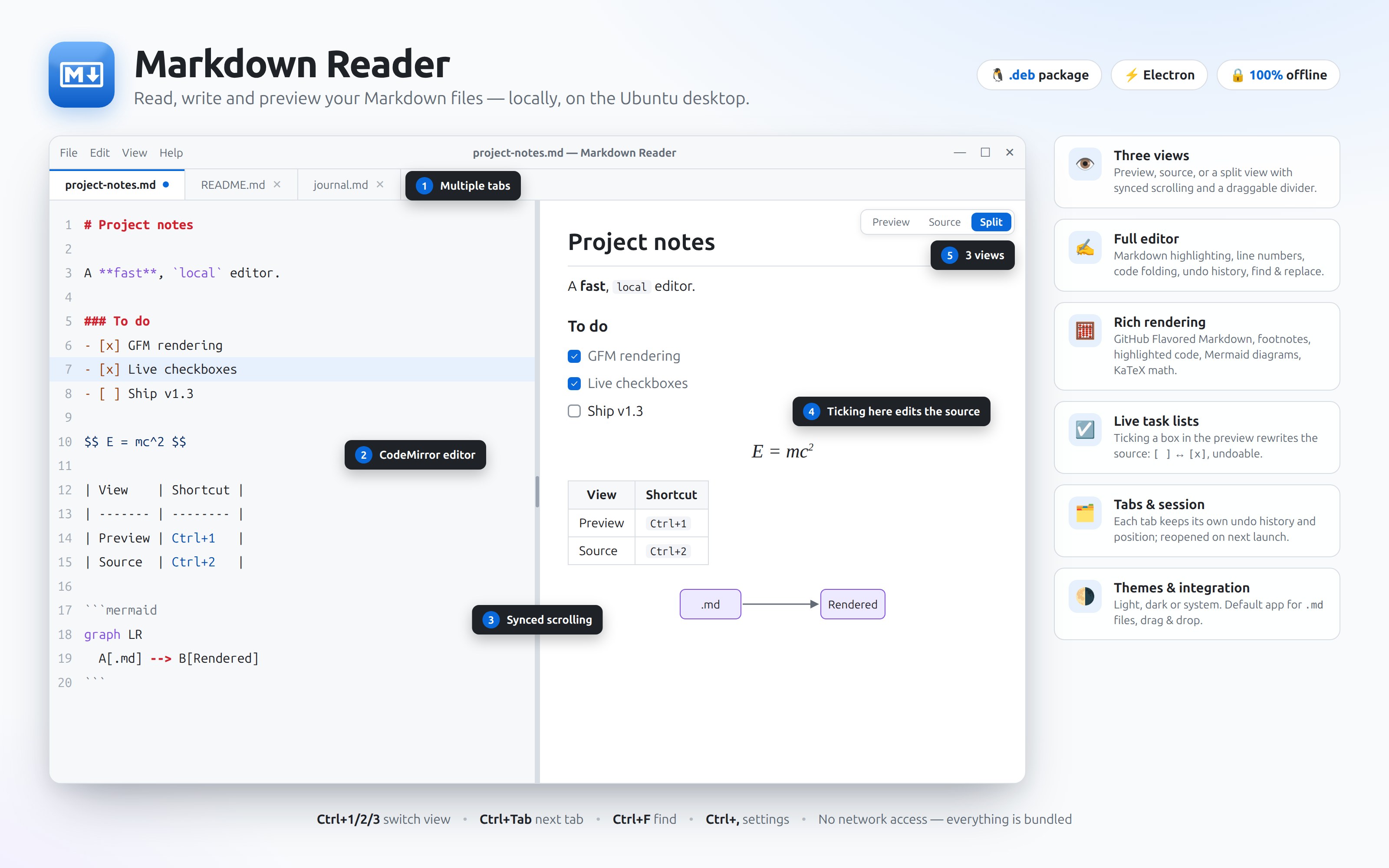Open the Help menu

coord(171,153)
